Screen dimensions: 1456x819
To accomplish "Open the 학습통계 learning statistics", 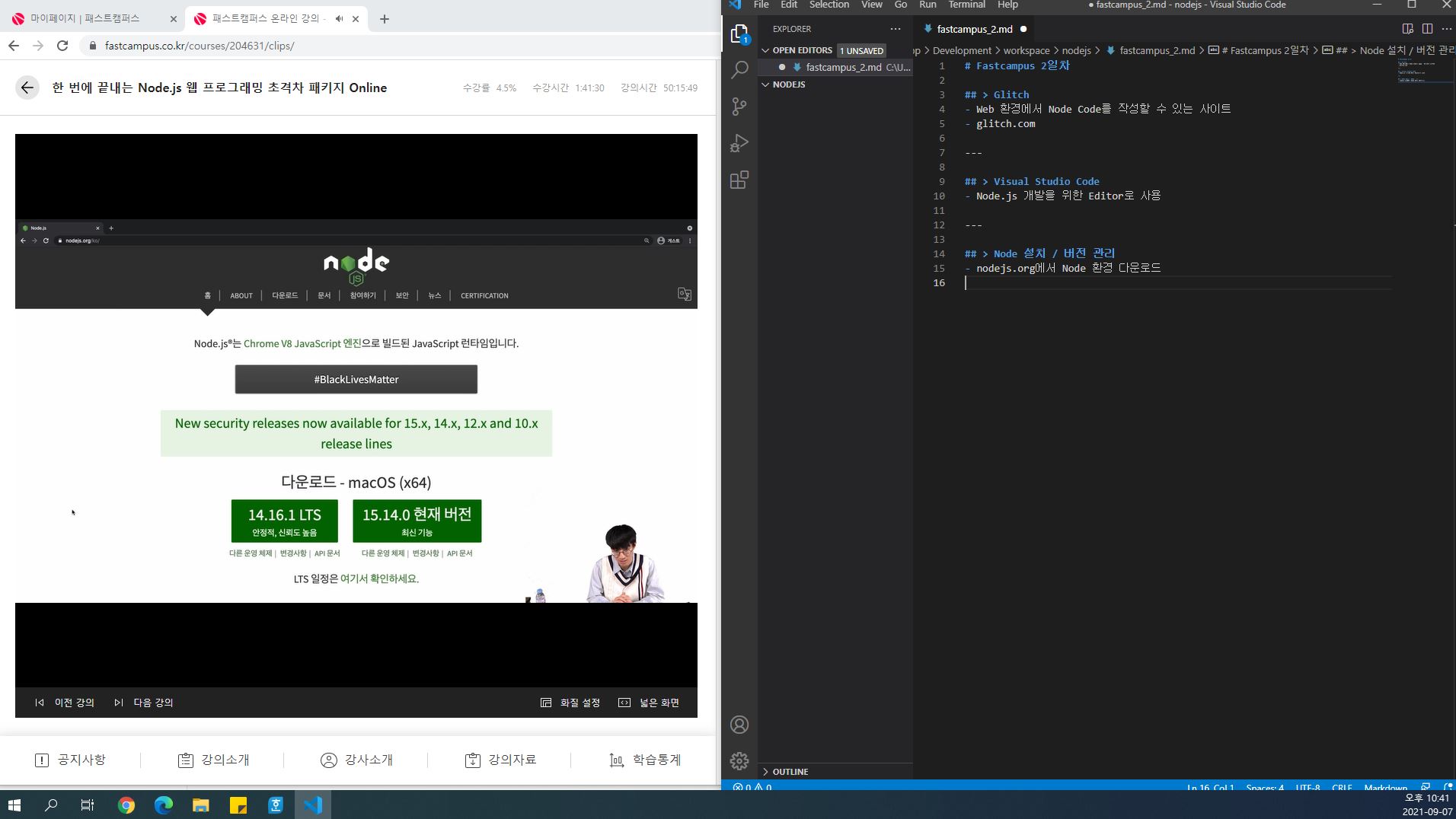I will pos(644,760).
